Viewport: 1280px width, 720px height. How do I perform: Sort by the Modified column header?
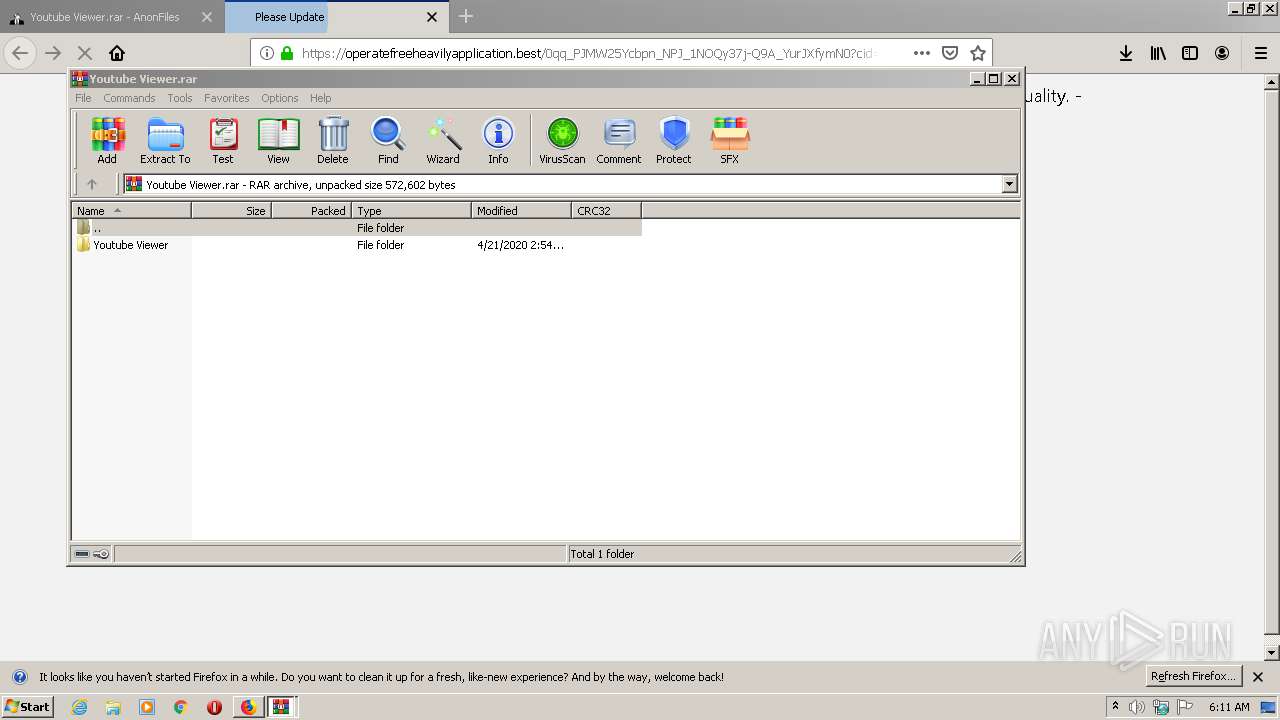click(x=521, y=210)
